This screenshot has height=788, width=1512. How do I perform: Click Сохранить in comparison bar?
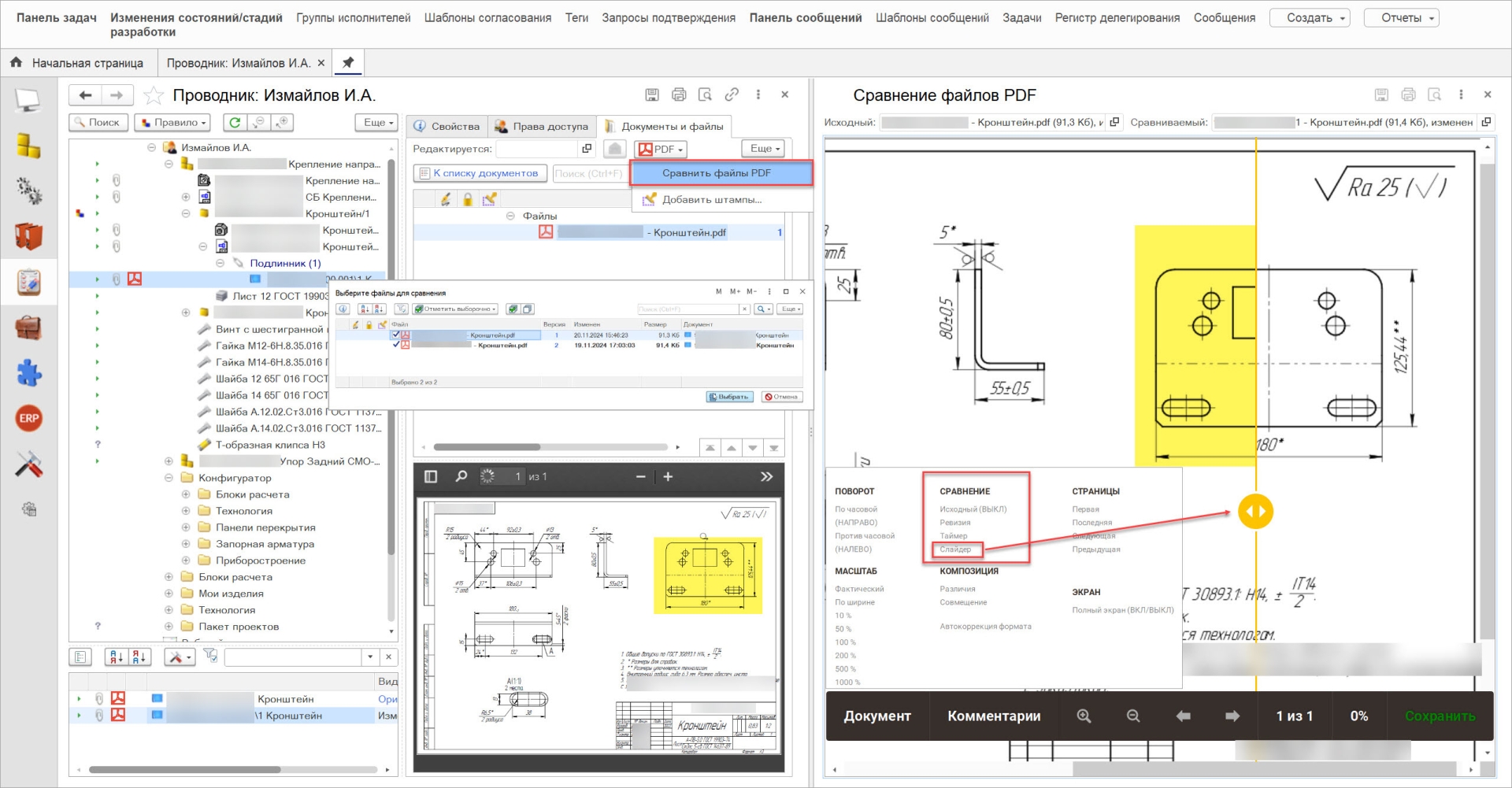(x=1440, y=716)
